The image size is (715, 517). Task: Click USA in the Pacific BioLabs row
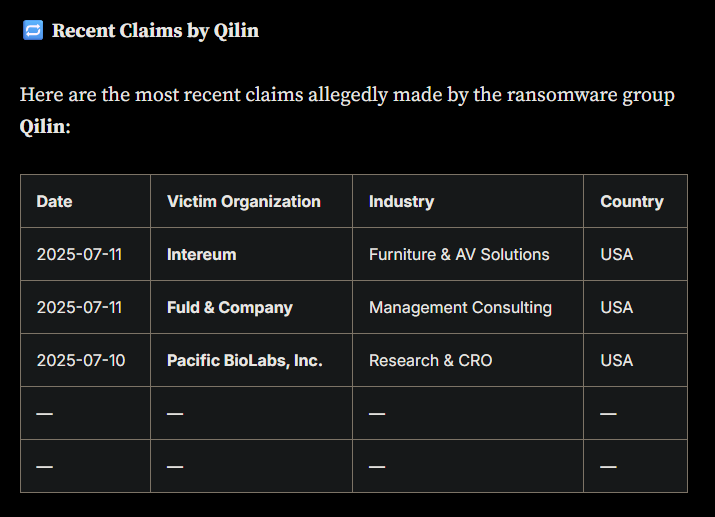(x=617, y=361)
